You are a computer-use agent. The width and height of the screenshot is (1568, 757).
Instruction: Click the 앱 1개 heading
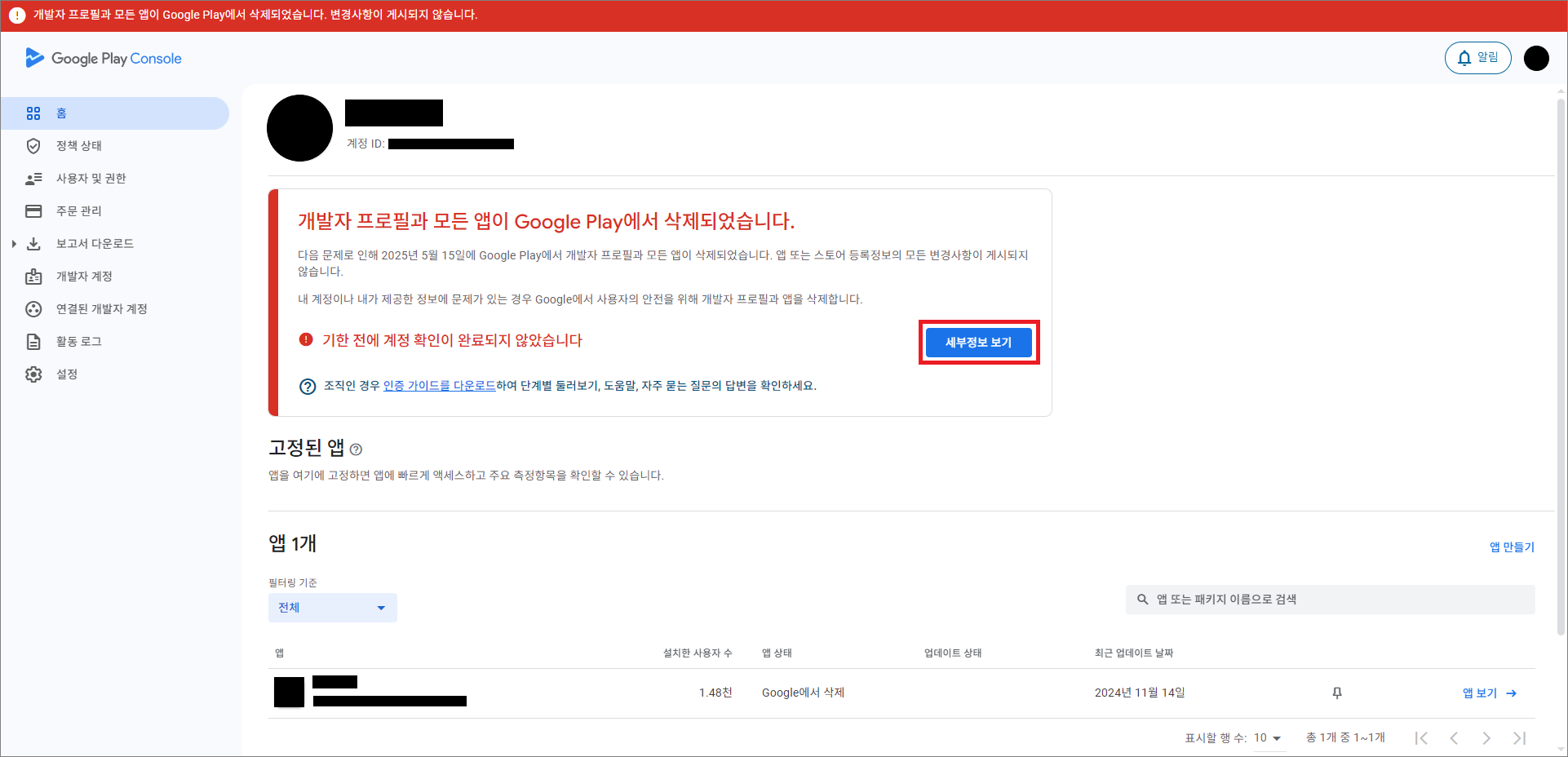coord(292,544)
